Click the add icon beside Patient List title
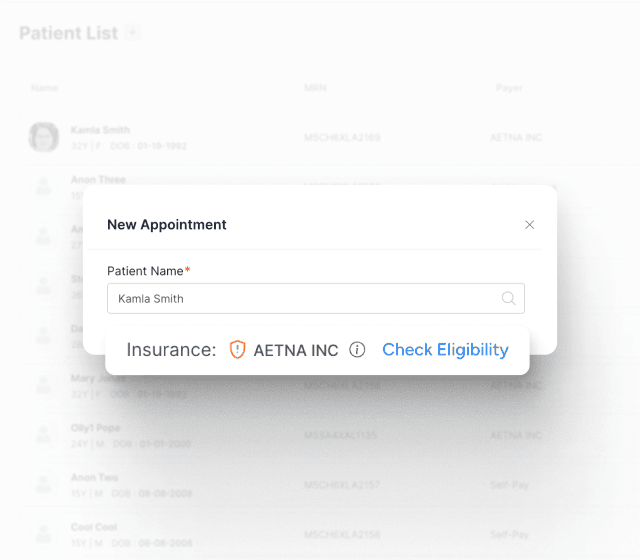This screenshot has height=560, width=640. (132, 33)
